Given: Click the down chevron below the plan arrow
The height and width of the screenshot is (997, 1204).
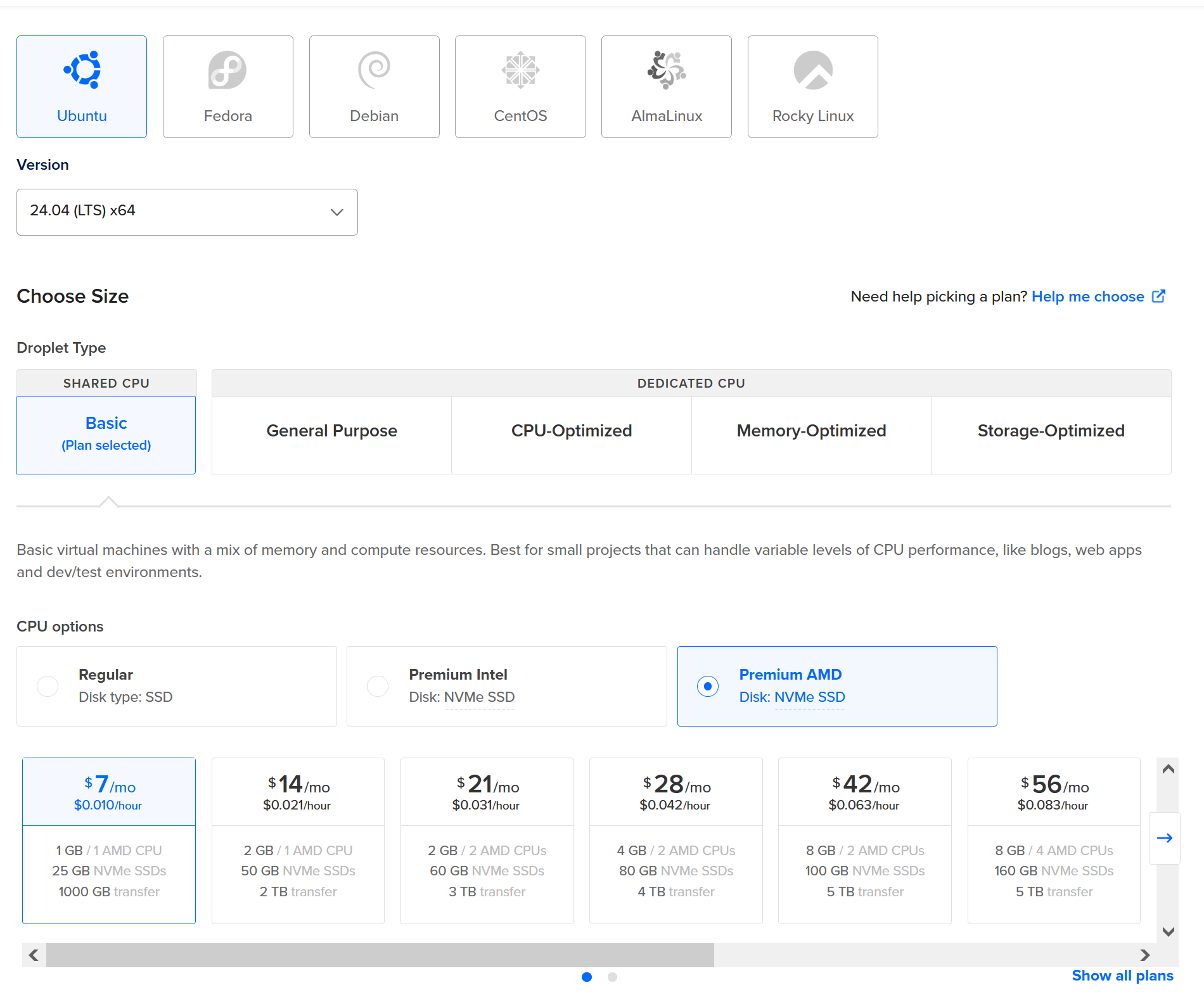Looking at the screenshot, I should [1169, 931].
